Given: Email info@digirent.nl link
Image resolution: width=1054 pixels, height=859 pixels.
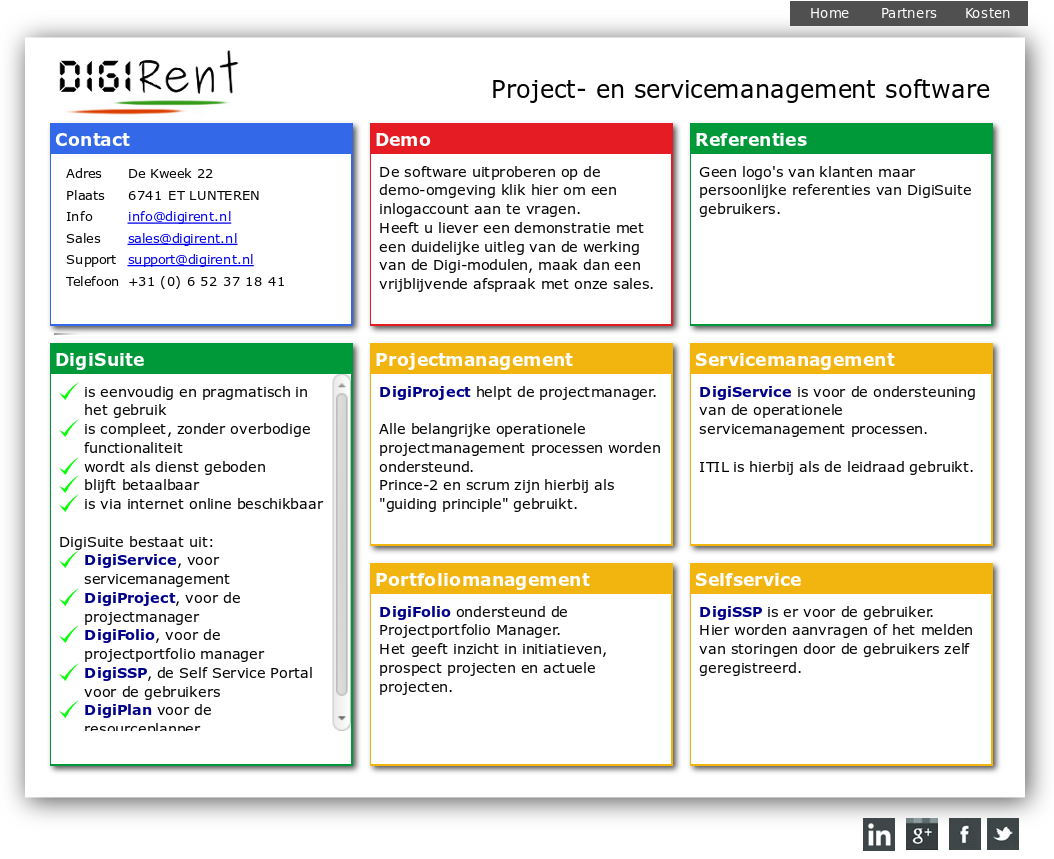Looking at the screenshot, I should pos(179,216).
